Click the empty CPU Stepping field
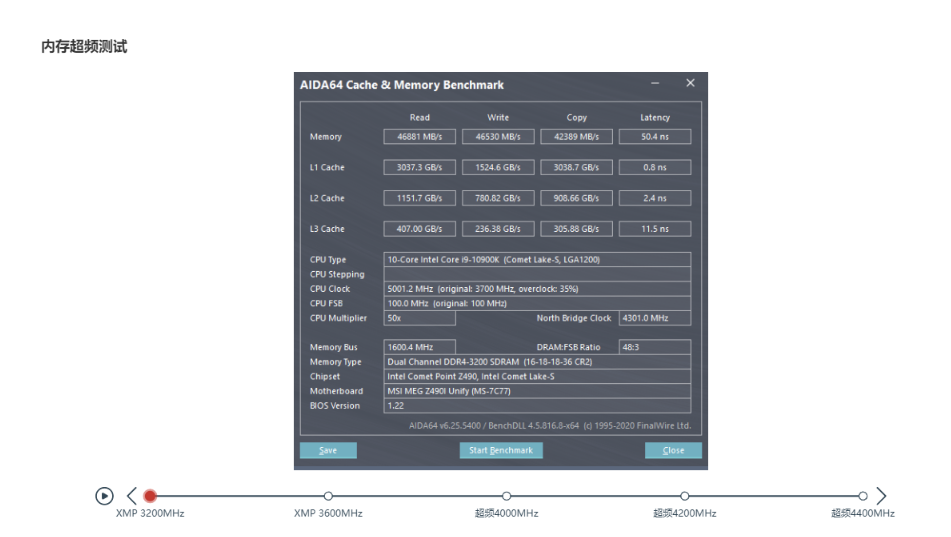Screen dimensions: 951x537 coord(537,274)
